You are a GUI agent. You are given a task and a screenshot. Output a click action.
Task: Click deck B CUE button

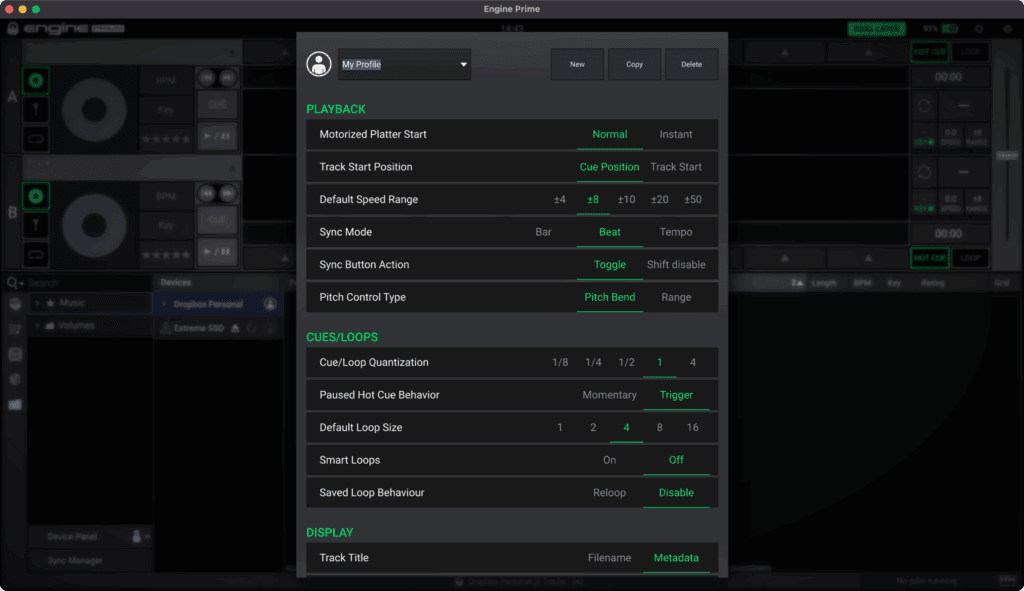pos(217,220)
